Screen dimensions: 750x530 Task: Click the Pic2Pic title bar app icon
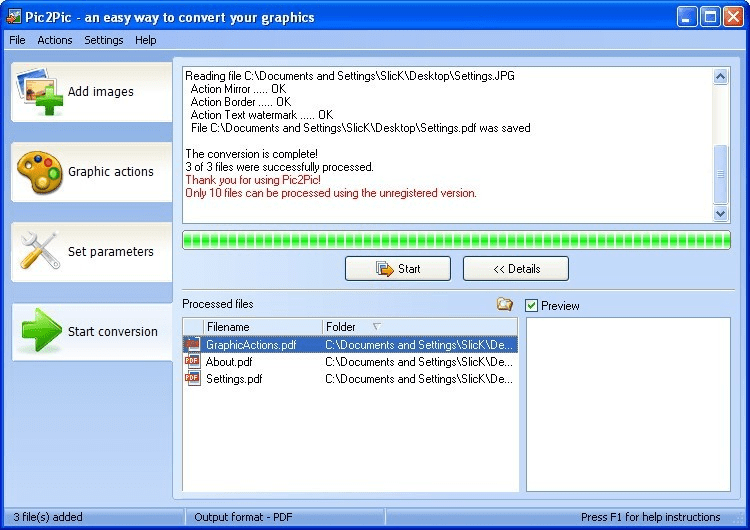click(13, 17)
